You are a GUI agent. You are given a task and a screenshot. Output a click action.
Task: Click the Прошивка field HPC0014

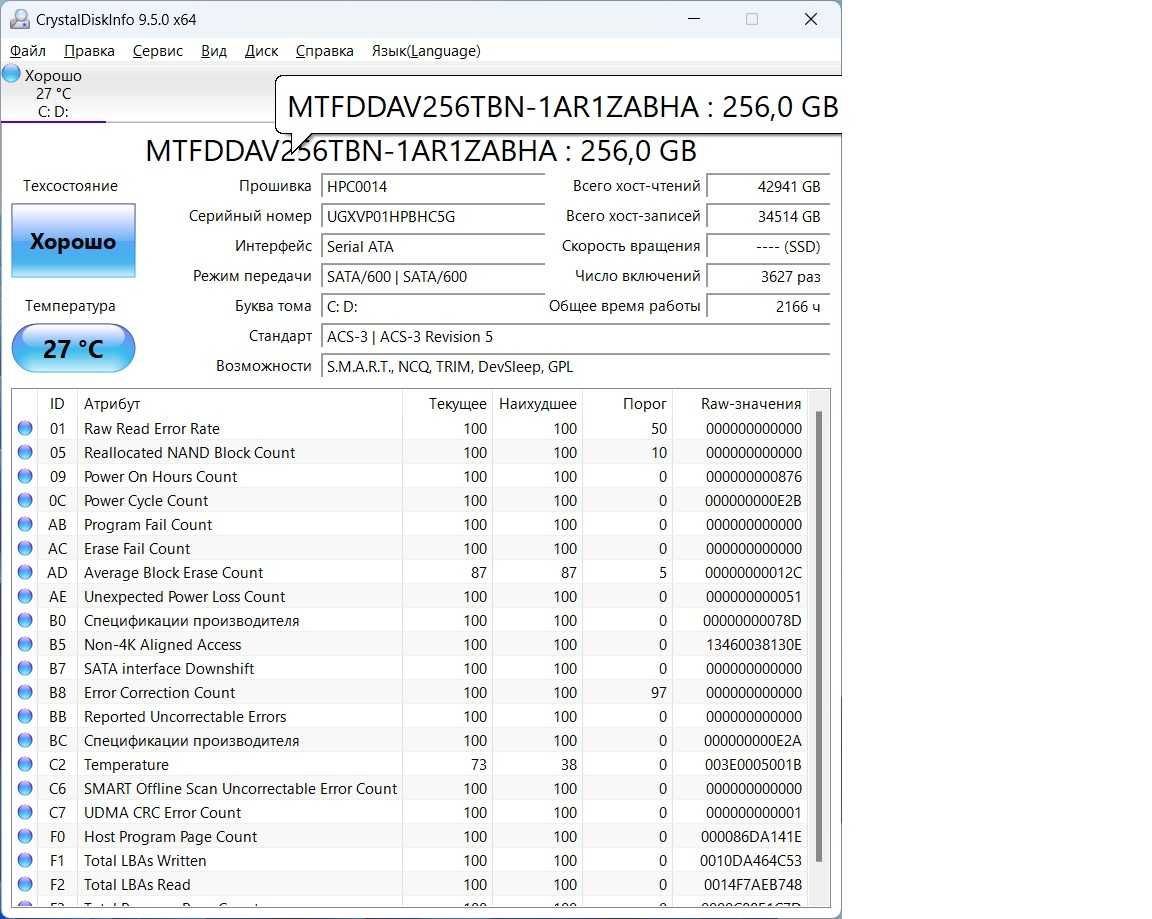433,187
